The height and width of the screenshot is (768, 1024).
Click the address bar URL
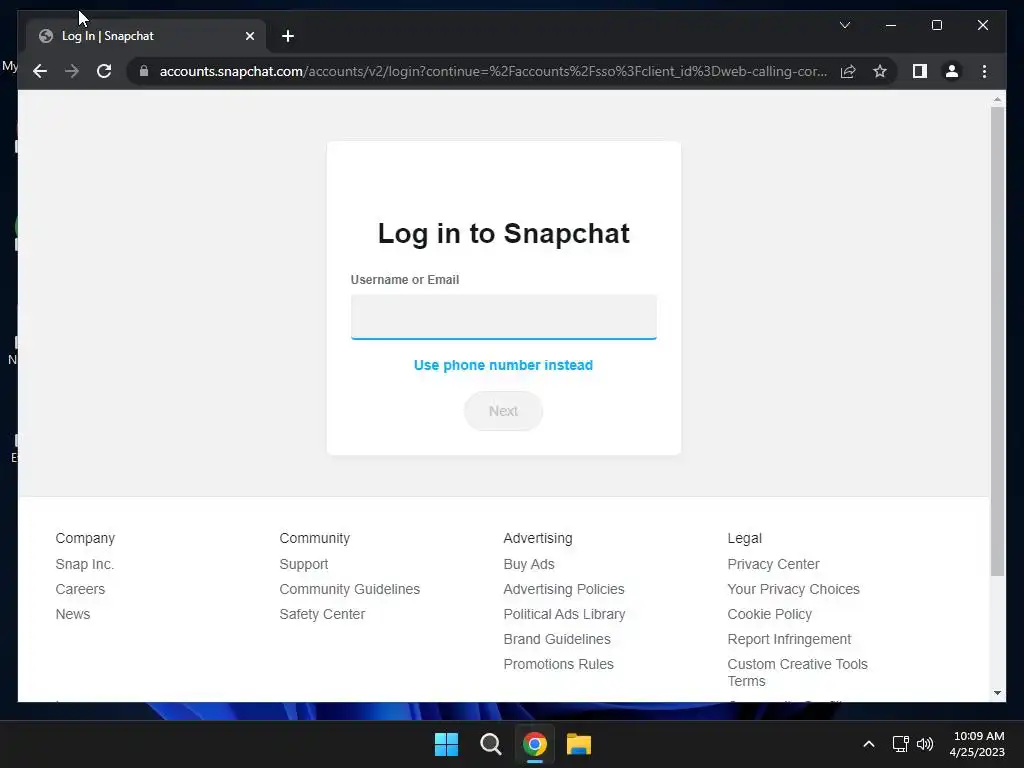493,71
